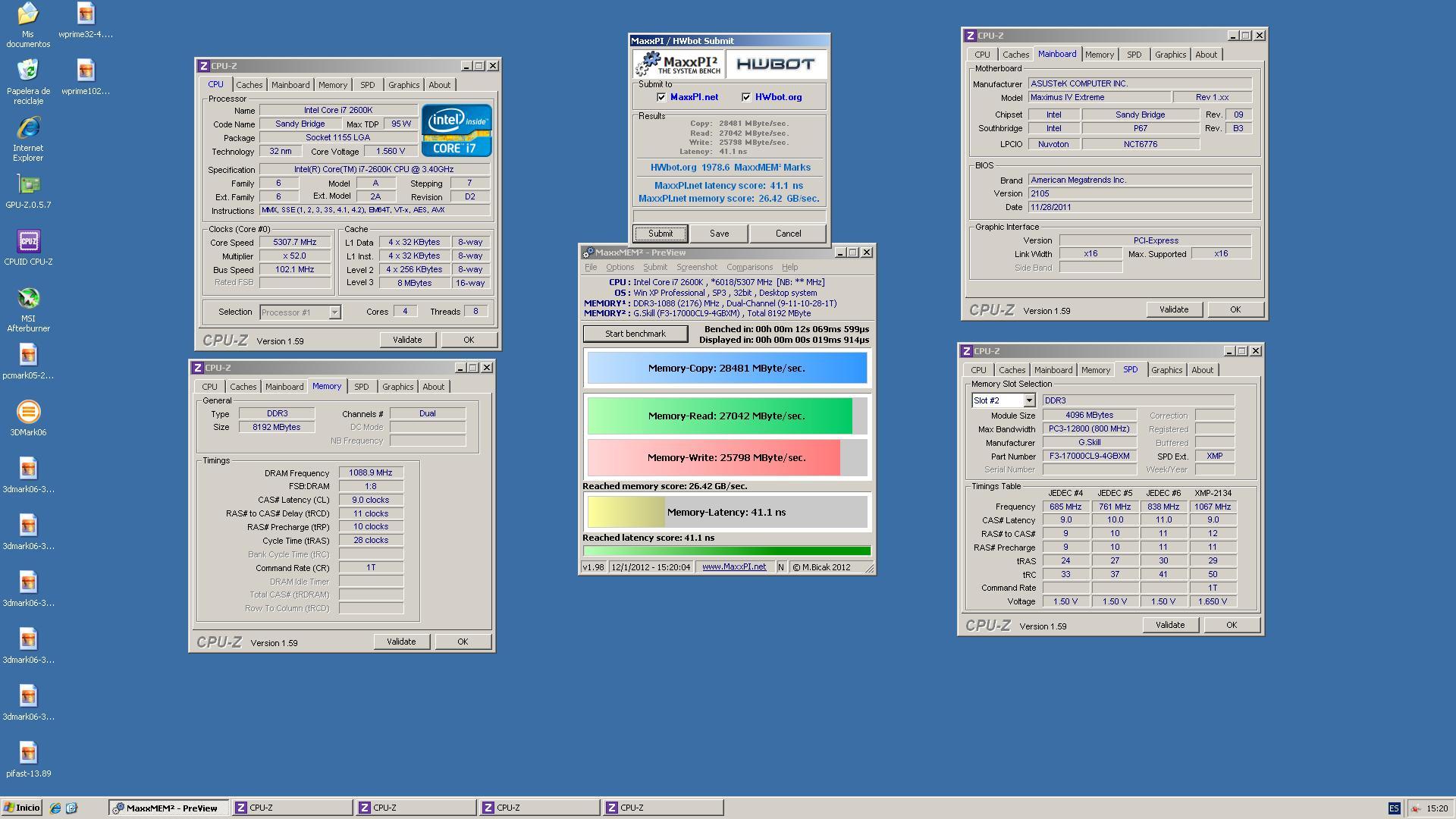Click Submit button in HWbot Submit dialog

pos(660,234)
